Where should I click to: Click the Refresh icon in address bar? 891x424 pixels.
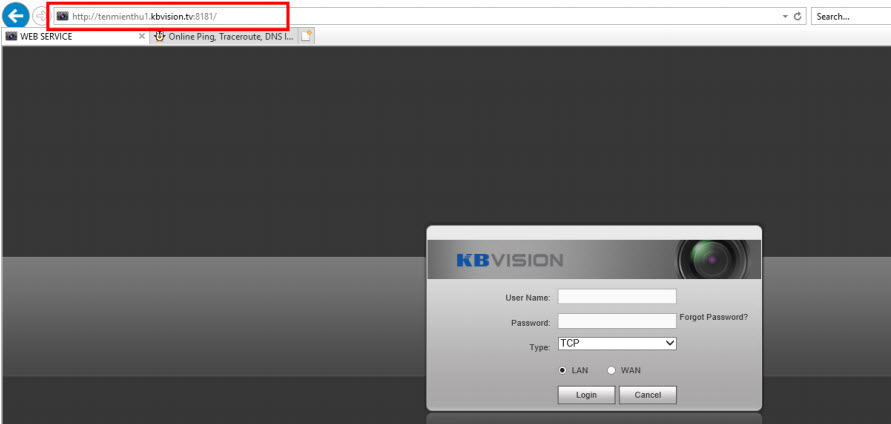(x=798, y=16)
